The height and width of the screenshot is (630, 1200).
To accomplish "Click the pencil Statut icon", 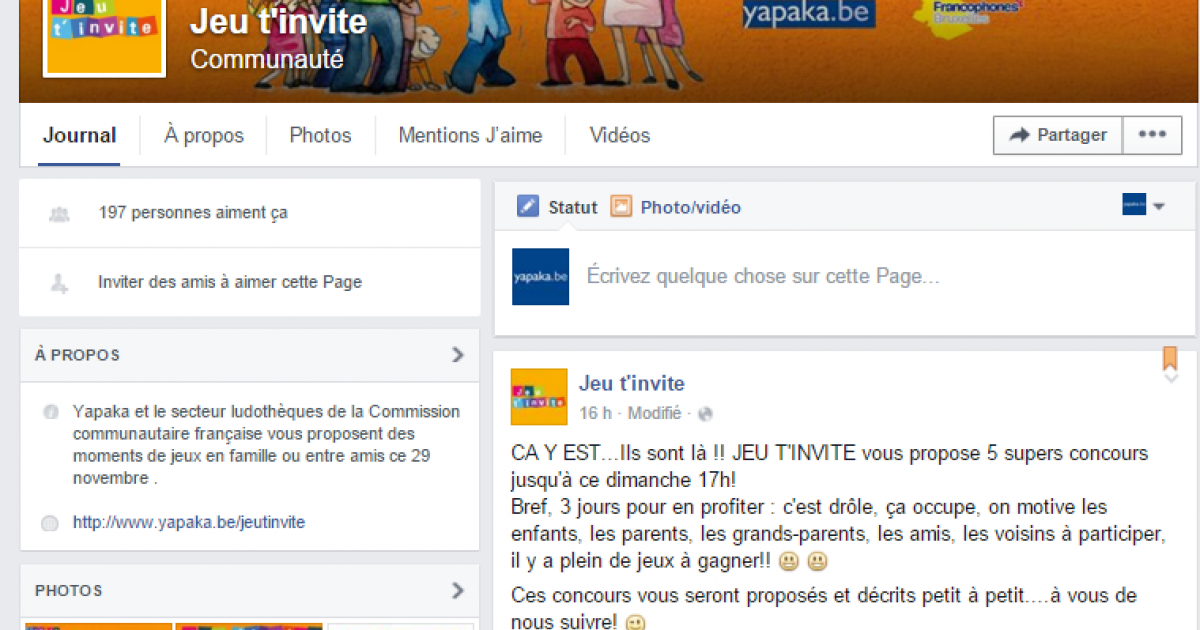I will coord(527,207).
